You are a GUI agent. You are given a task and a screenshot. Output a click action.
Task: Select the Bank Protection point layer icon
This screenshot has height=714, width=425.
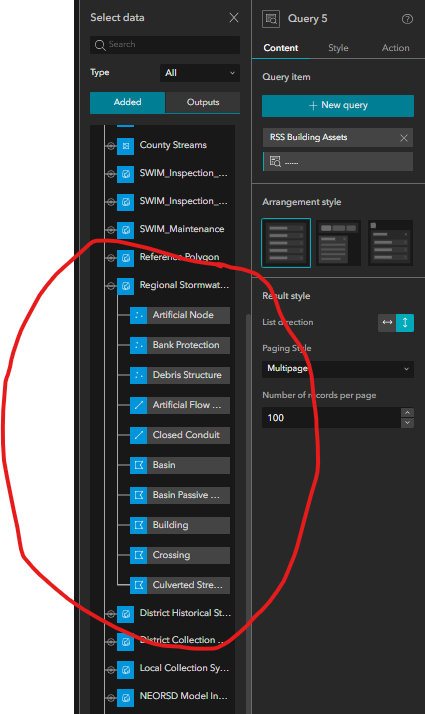coord(138,345)
